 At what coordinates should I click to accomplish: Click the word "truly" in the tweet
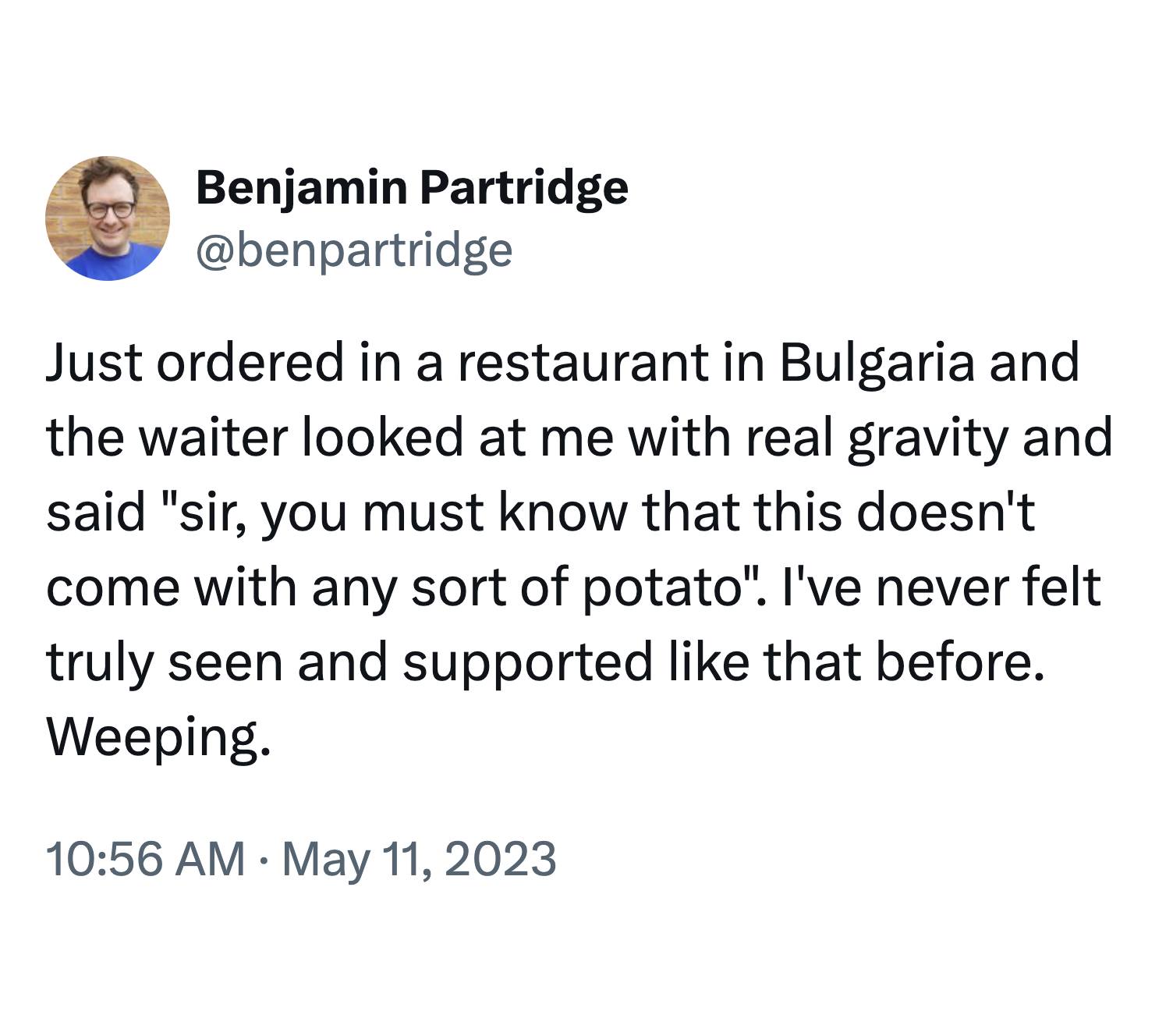(98, 663)
